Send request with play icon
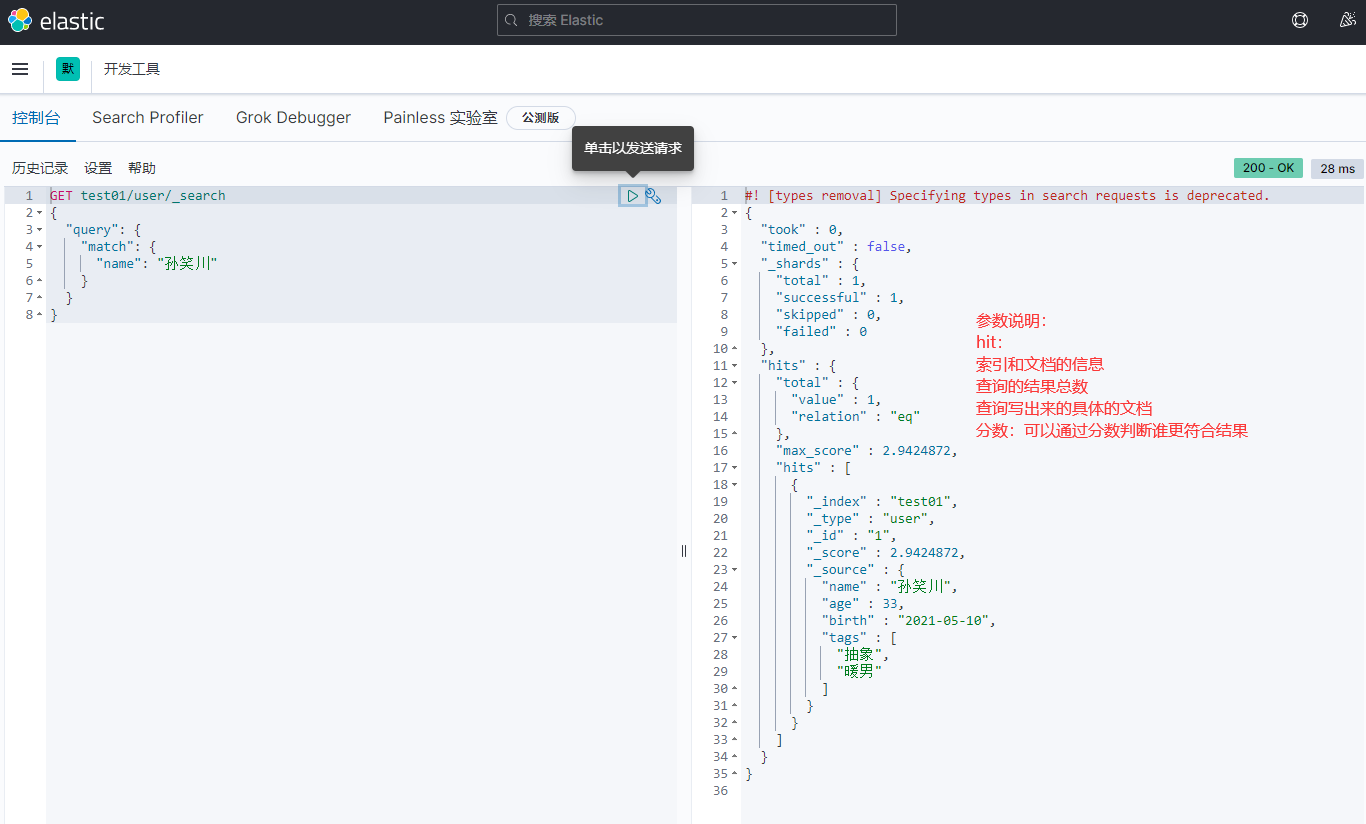1366x824 pixels. (x=632, y=196)
